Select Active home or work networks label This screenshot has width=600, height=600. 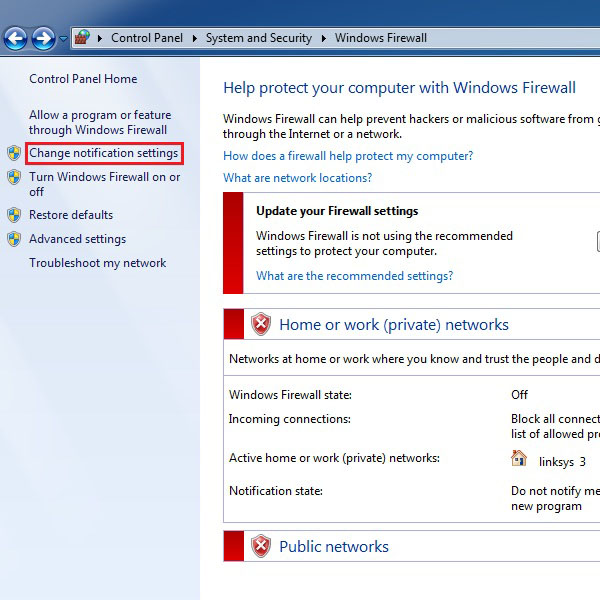[x=334, y=458]
